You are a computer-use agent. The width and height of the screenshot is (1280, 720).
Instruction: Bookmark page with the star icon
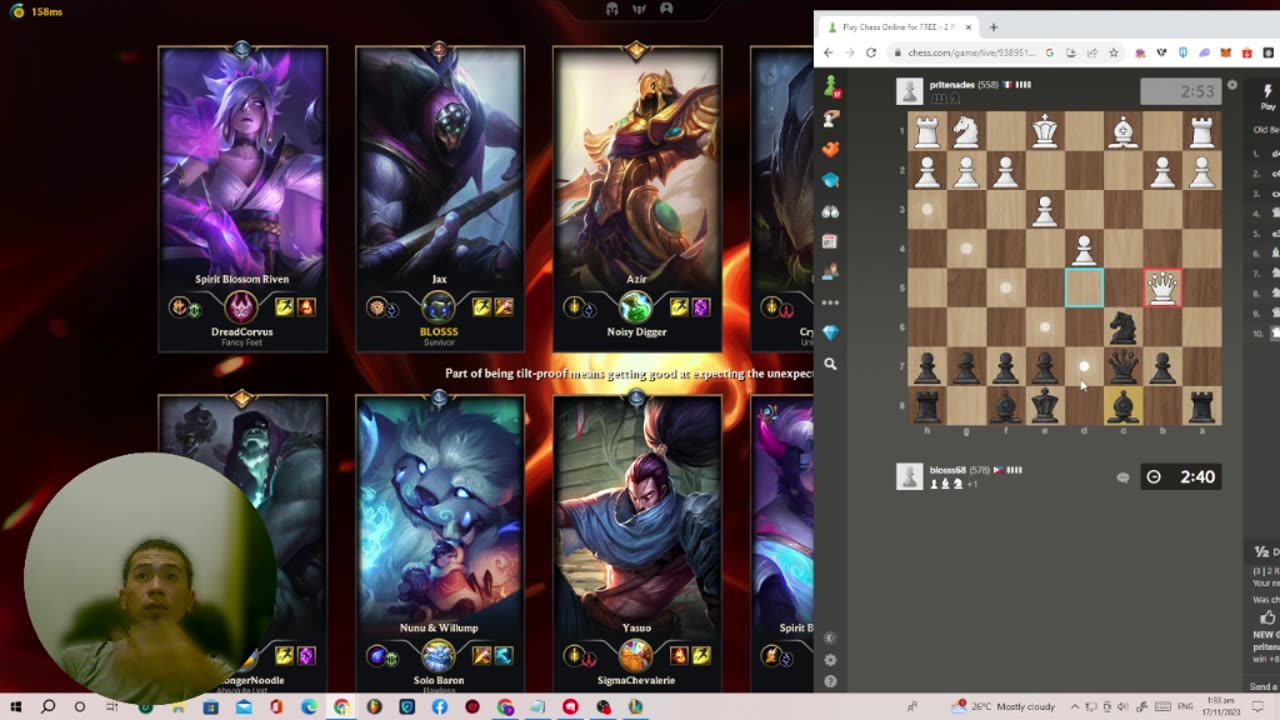1113,53
